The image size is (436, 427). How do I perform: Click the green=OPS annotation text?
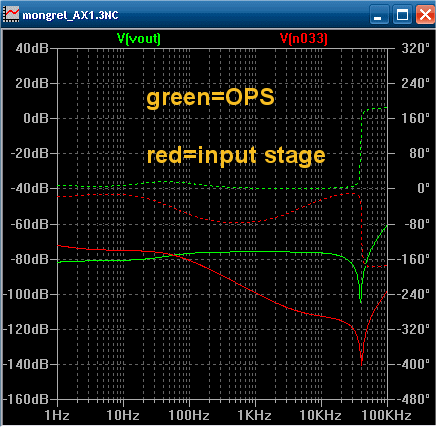(x=210, y=98)
